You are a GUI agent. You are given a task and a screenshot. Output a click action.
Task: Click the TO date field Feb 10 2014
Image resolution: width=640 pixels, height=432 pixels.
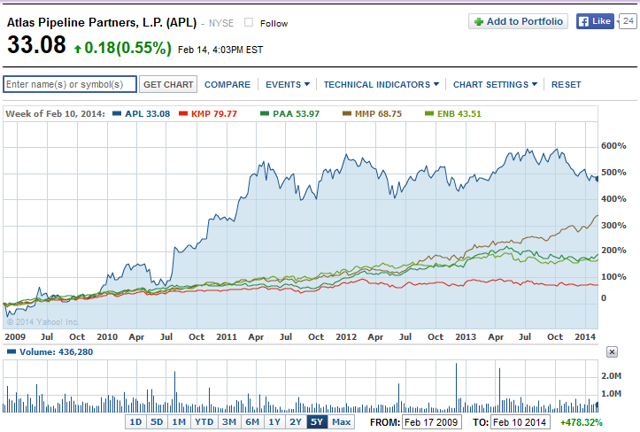pos(520,422)
